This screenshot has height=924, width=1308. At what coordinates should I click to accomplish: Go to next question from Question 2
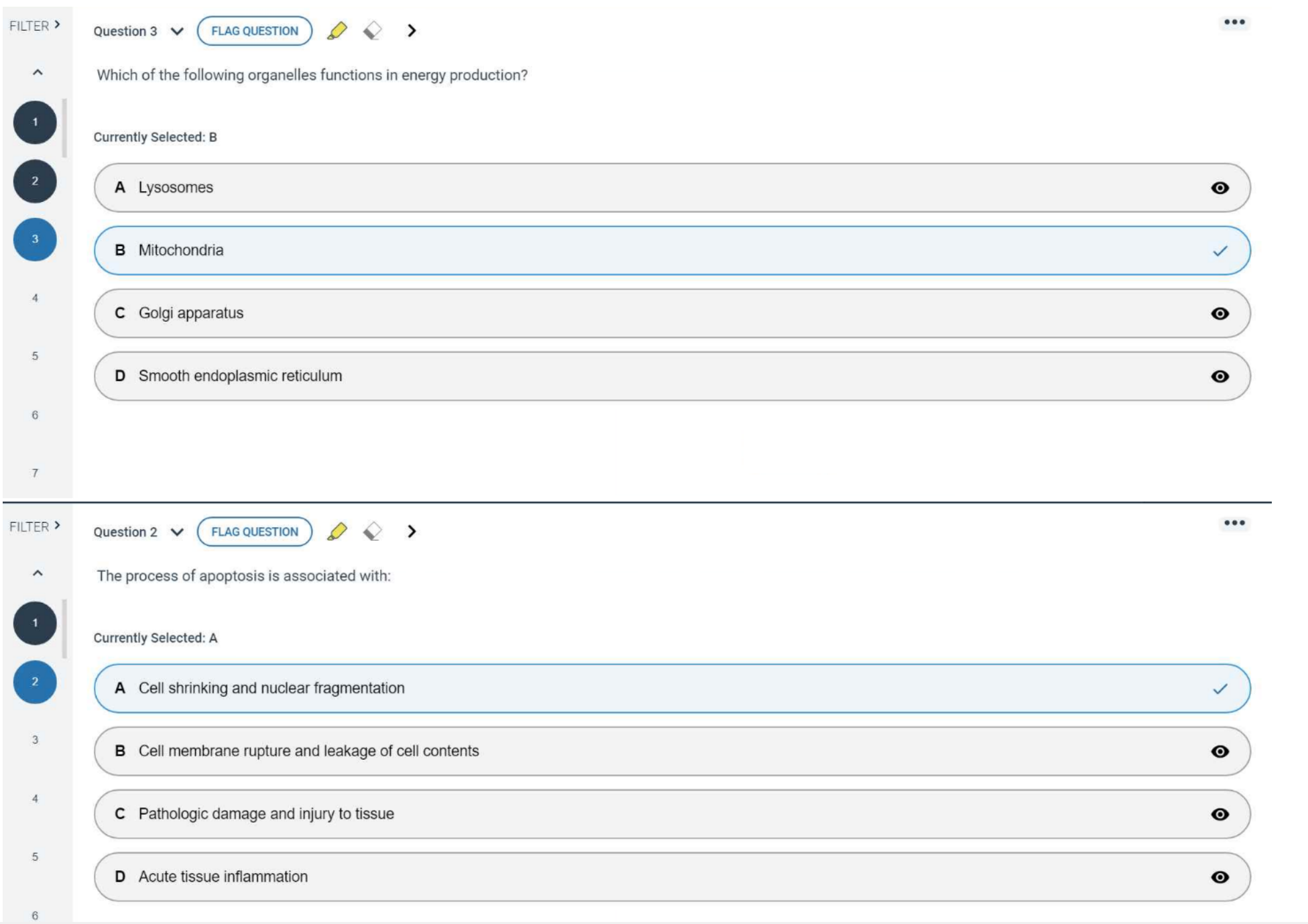[412, 532]
